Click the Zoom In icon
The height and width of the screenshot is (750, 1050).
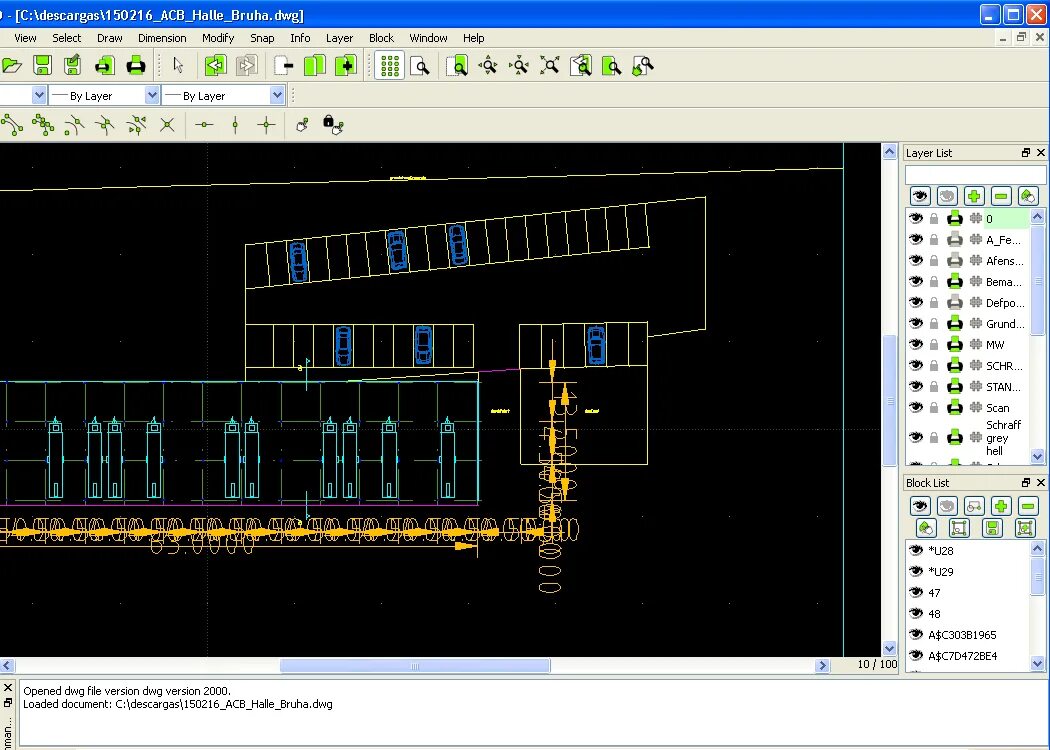pyautogui.click(x=488, y=66)
